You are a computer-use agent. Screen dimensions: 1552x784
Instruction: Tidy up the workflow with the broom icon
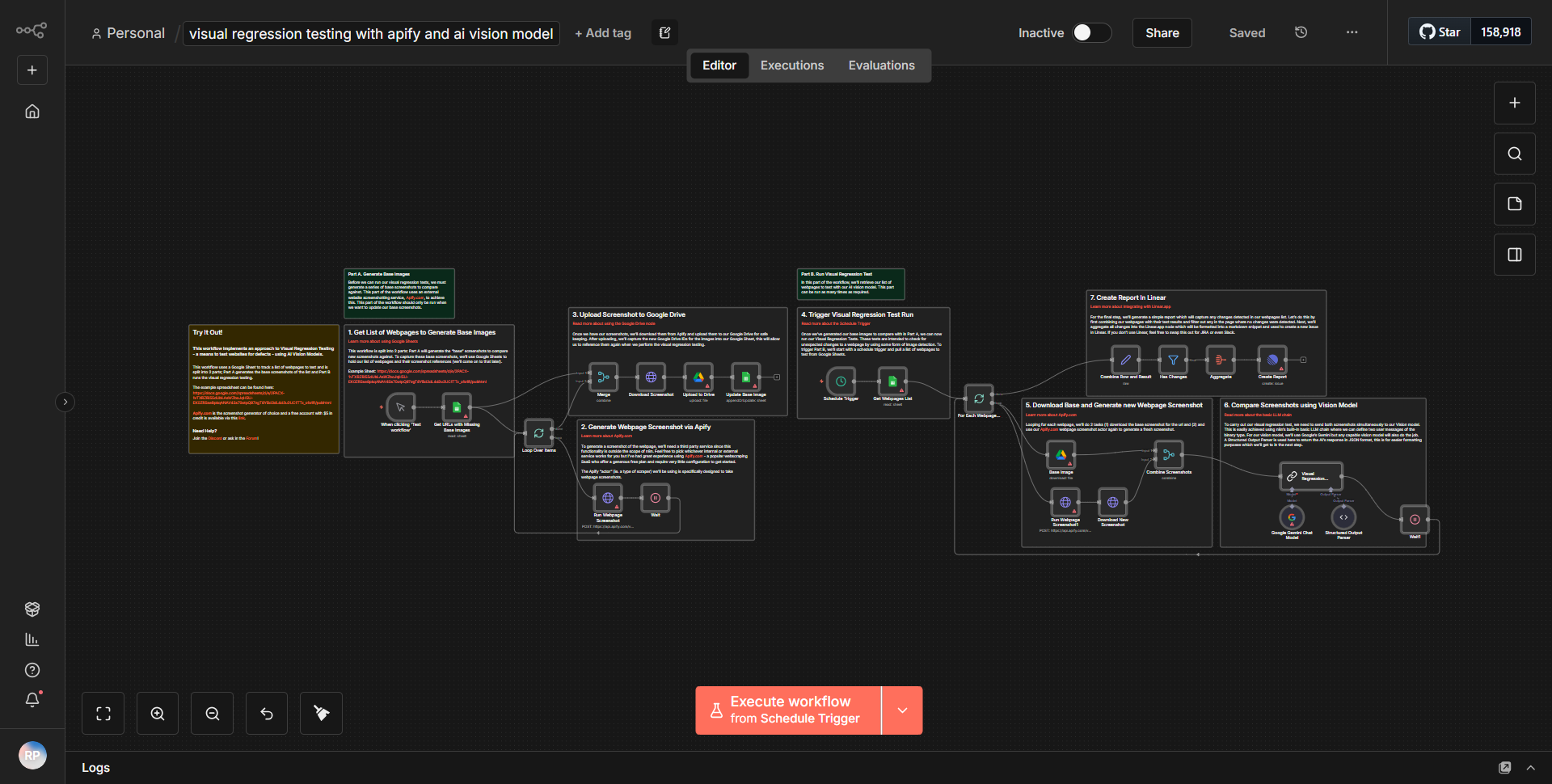coord(320,713)
